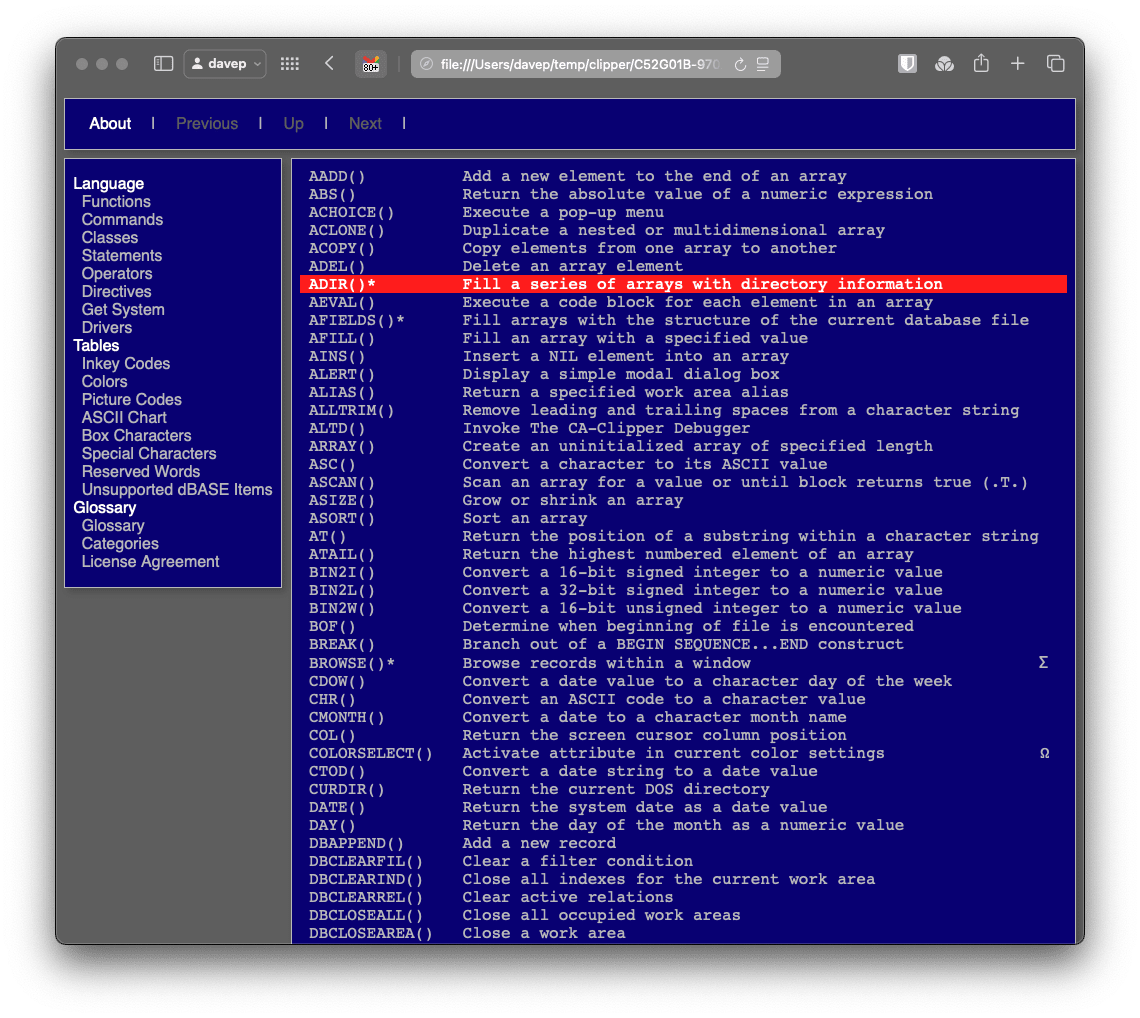Select Up in the navigation bar
The width and height of the screenshot is (1140, 1018).
tap(293, 124)
